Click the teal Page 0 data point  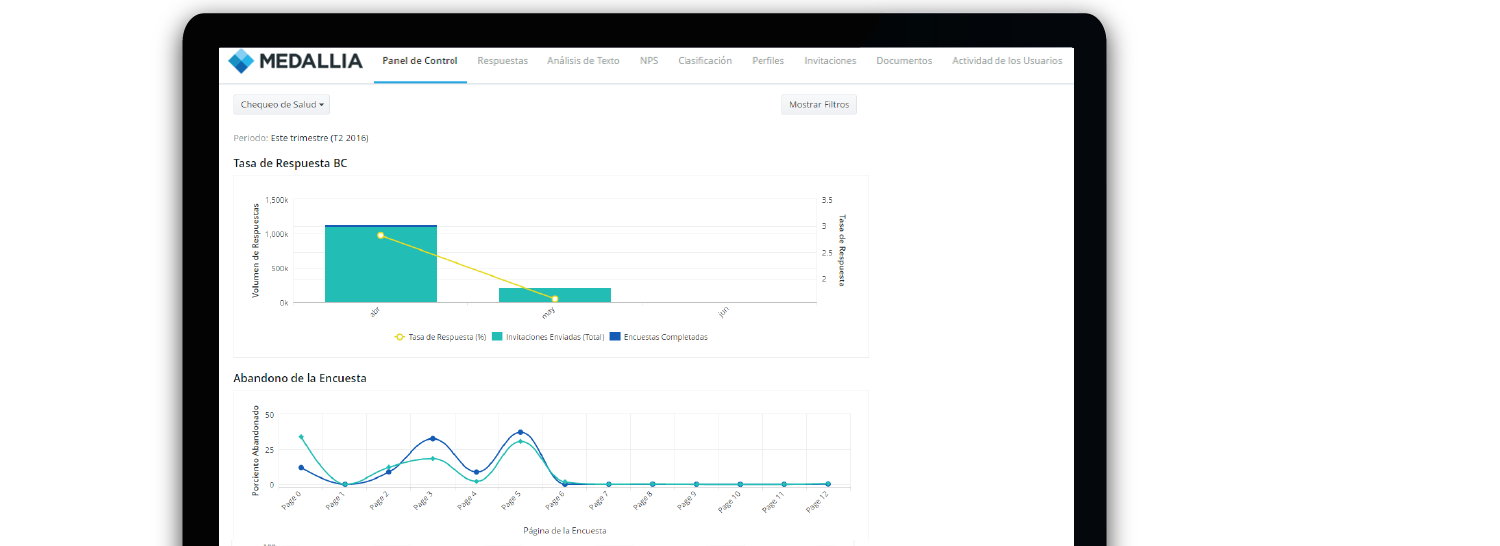(x=301, y=437)
